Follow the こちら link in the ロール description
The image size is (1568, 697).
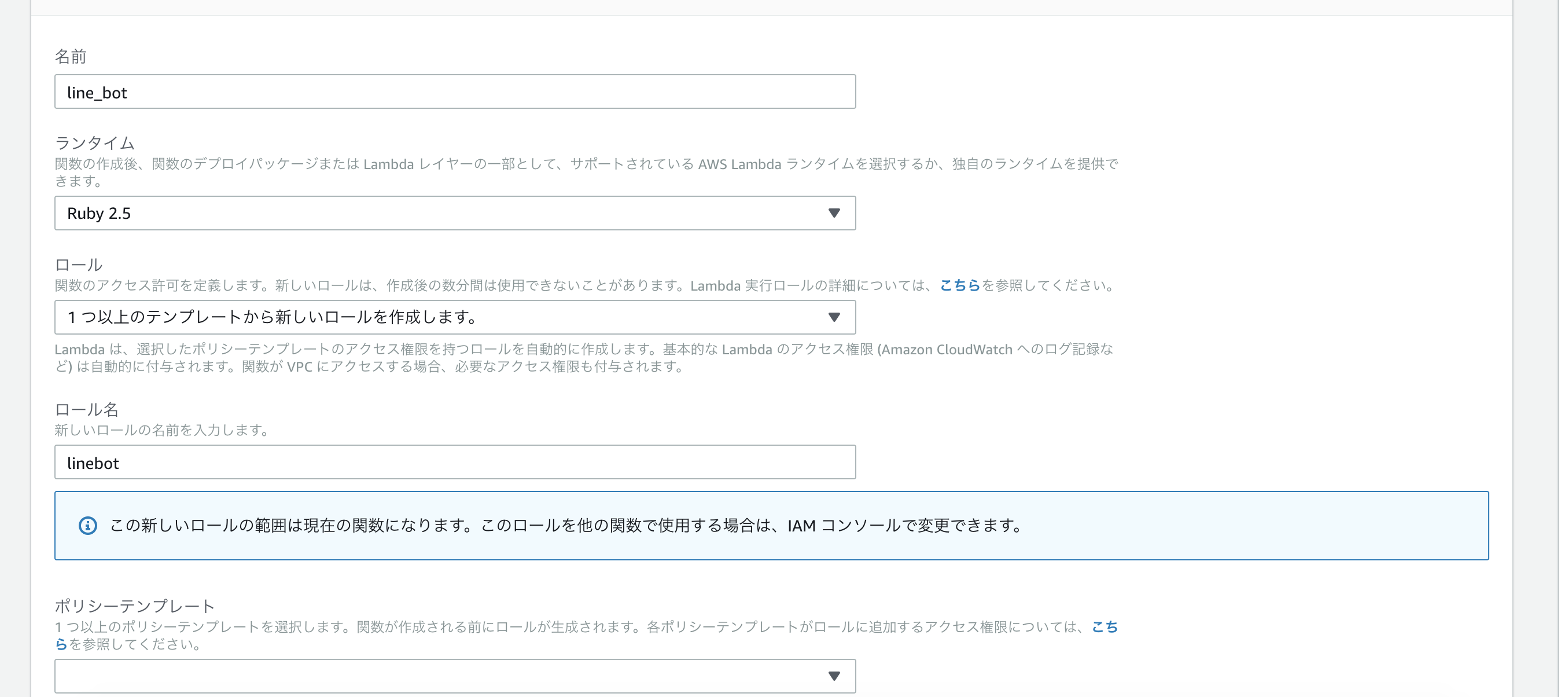point(960,285)
